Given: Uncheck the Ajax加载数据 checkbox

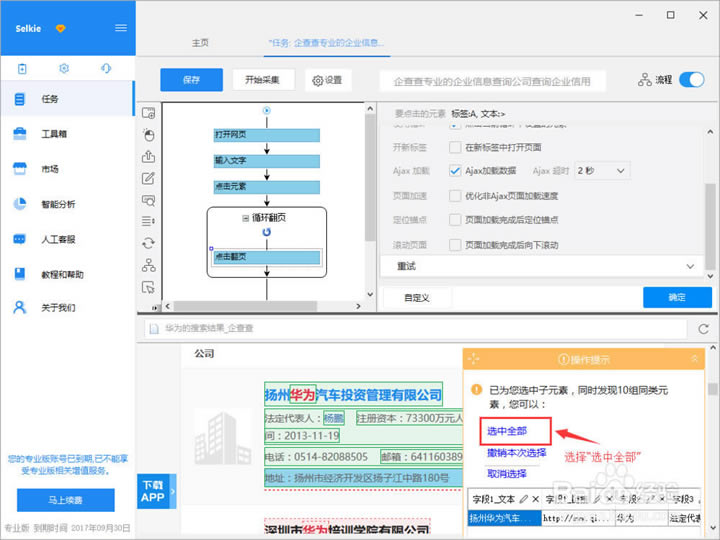Looking at the screenshot, I should [455, 171].
